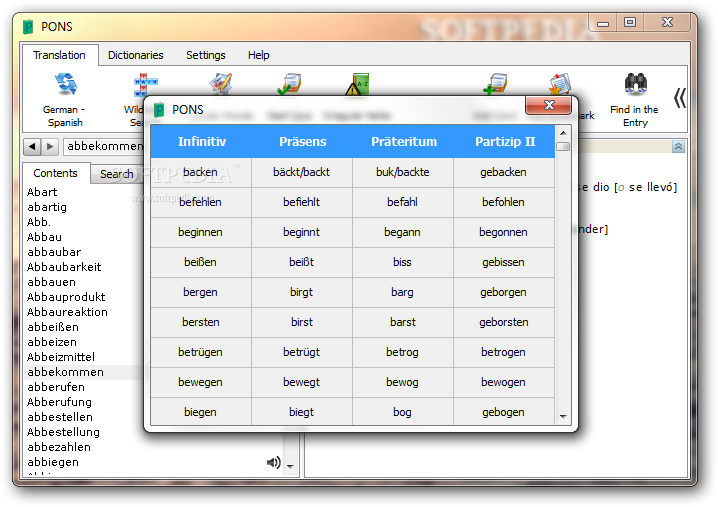The image size is (718, 507).
Task: Switch to the Contents tab
Action: point(55,173)
